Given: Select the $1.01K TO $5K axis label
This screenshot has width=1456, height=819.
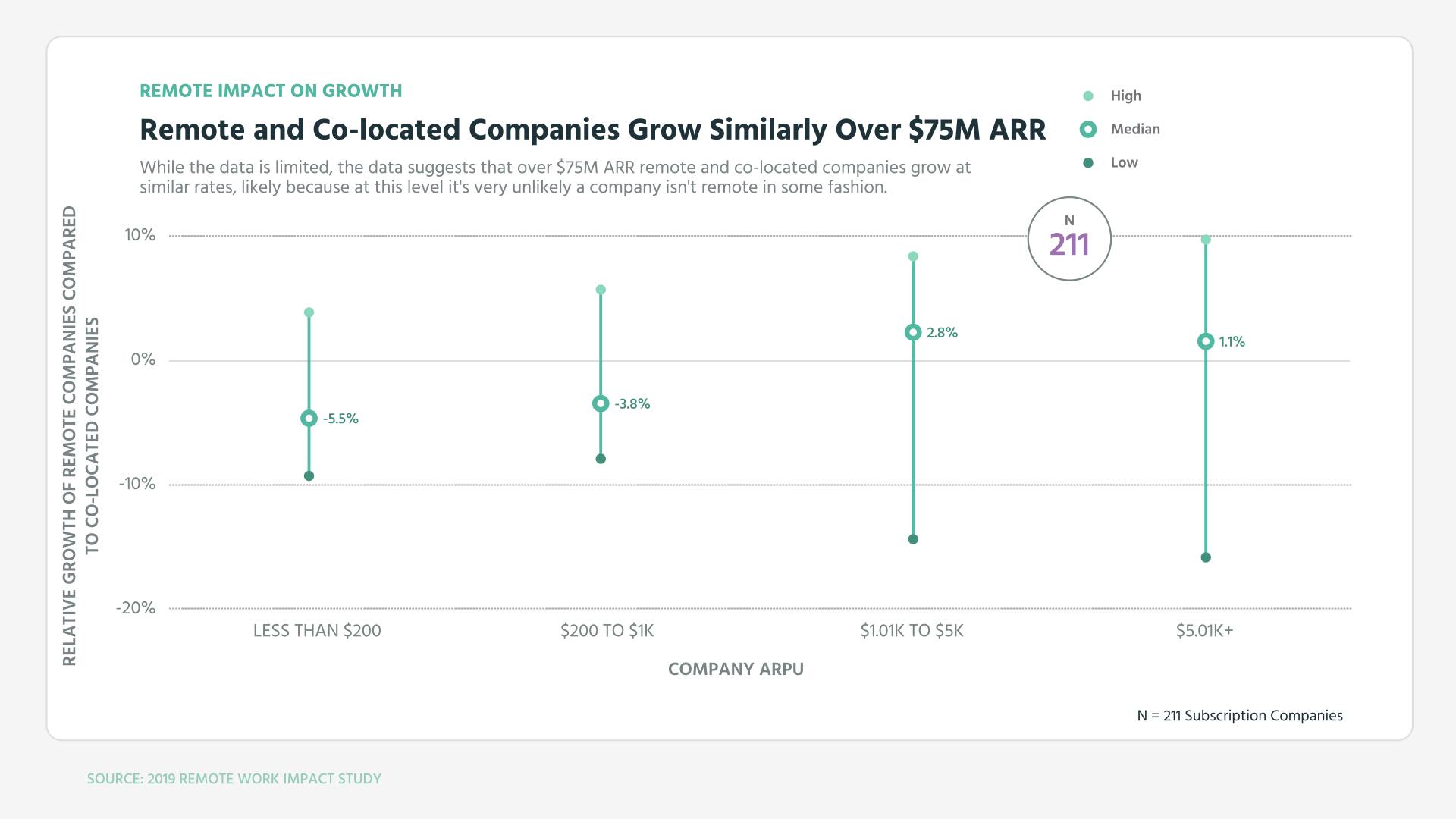Looking at the screenshot, I should (912, 630).
